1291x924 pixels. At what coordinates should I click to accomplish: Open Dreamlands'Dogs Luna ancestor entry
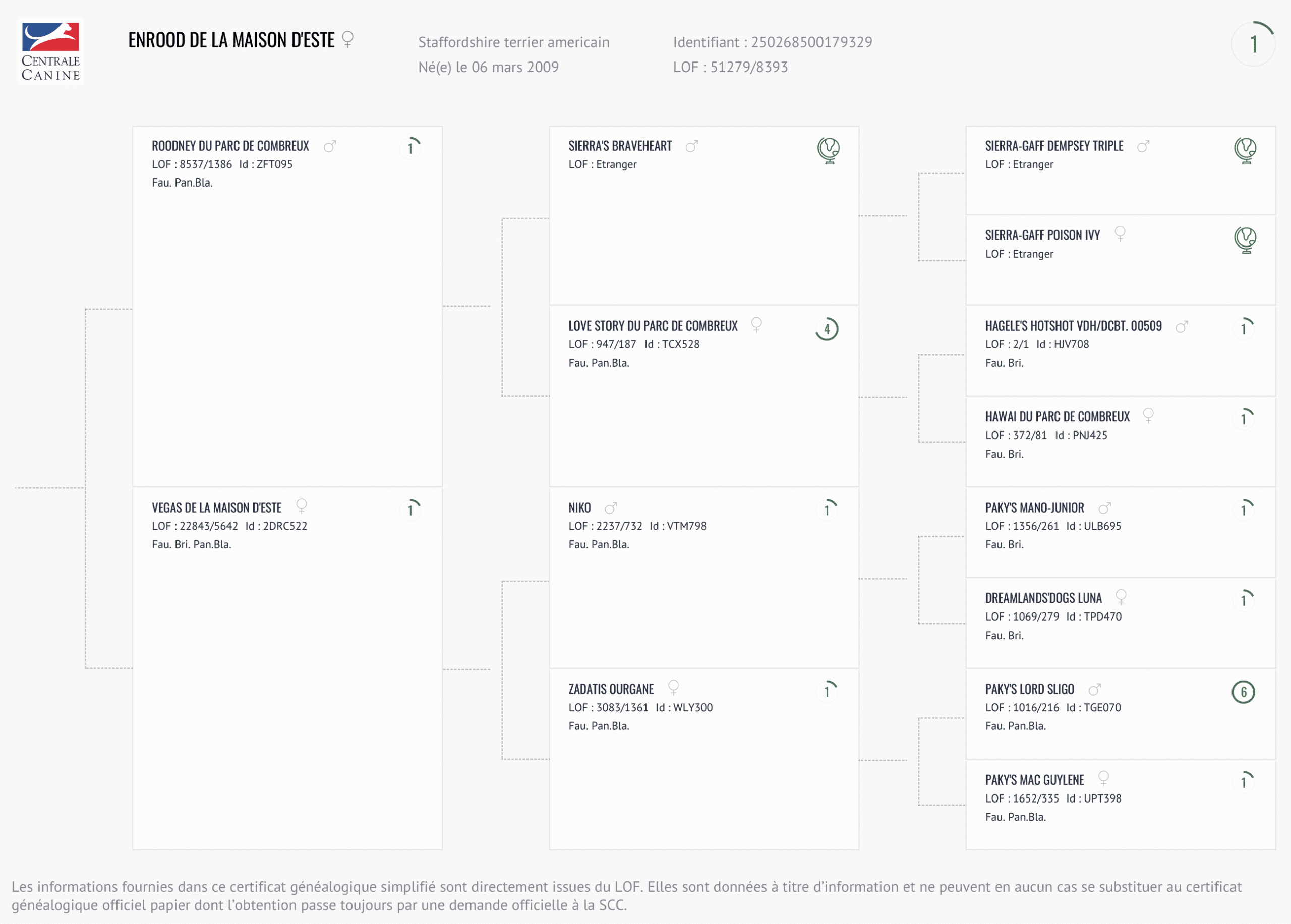pos(1043,598)
